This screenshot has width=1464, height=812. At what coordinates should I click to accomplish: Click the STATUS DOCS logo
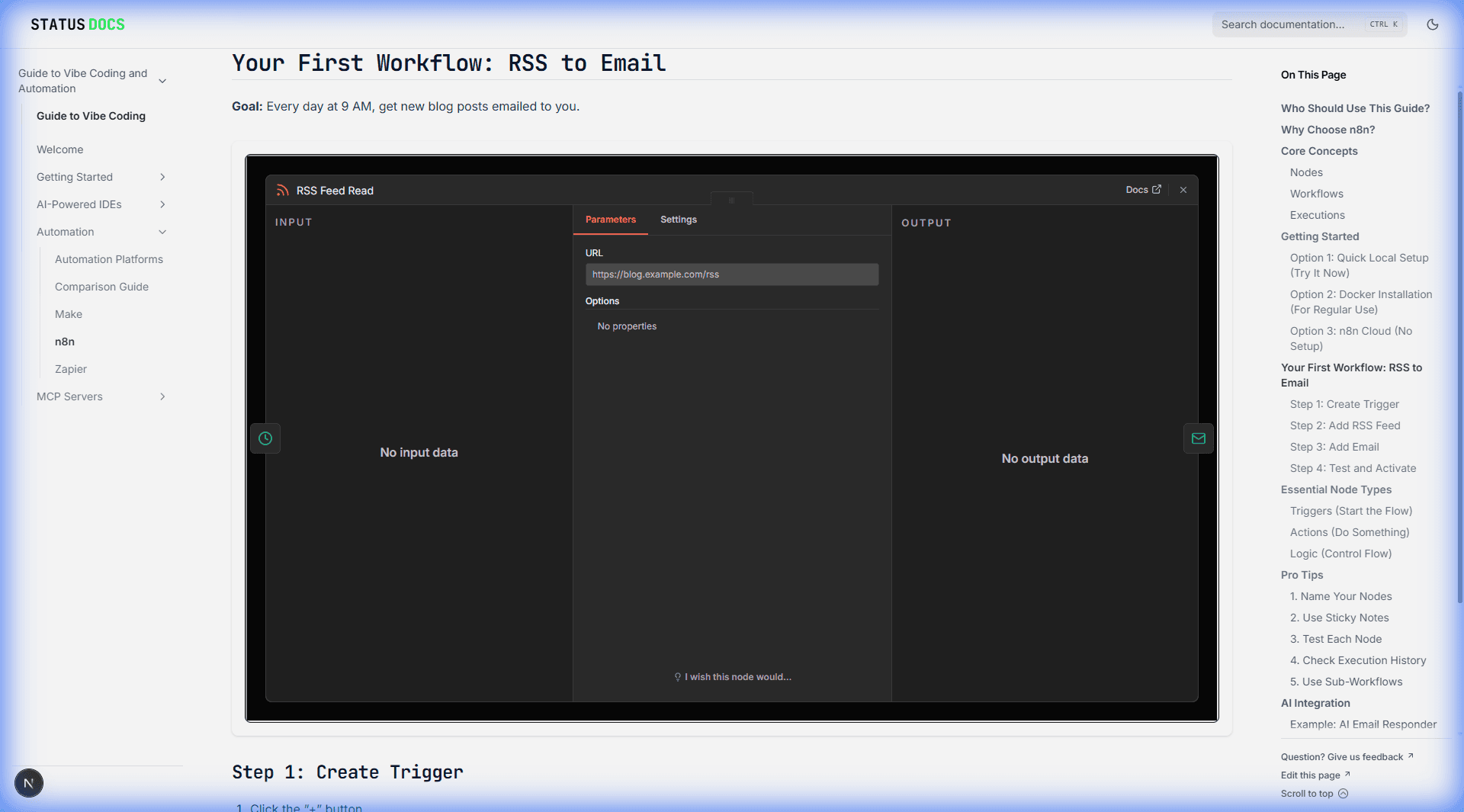[x=76, y=24]
